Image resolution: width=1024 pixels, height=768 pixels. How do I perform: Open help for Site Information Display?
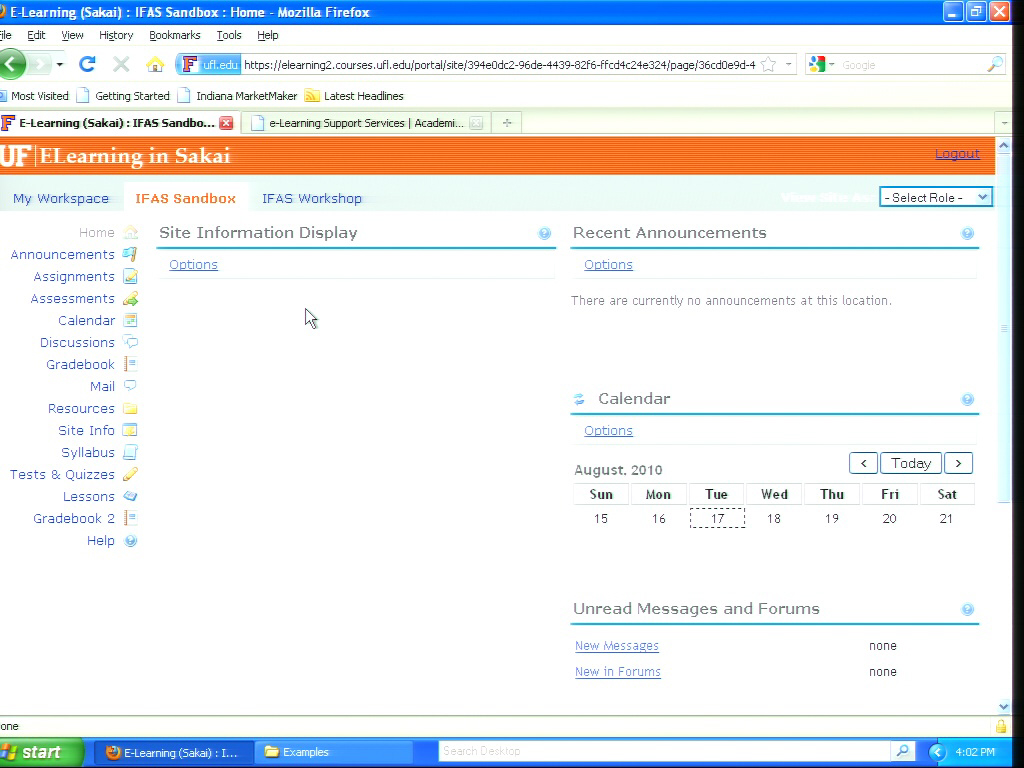point(544,233)
